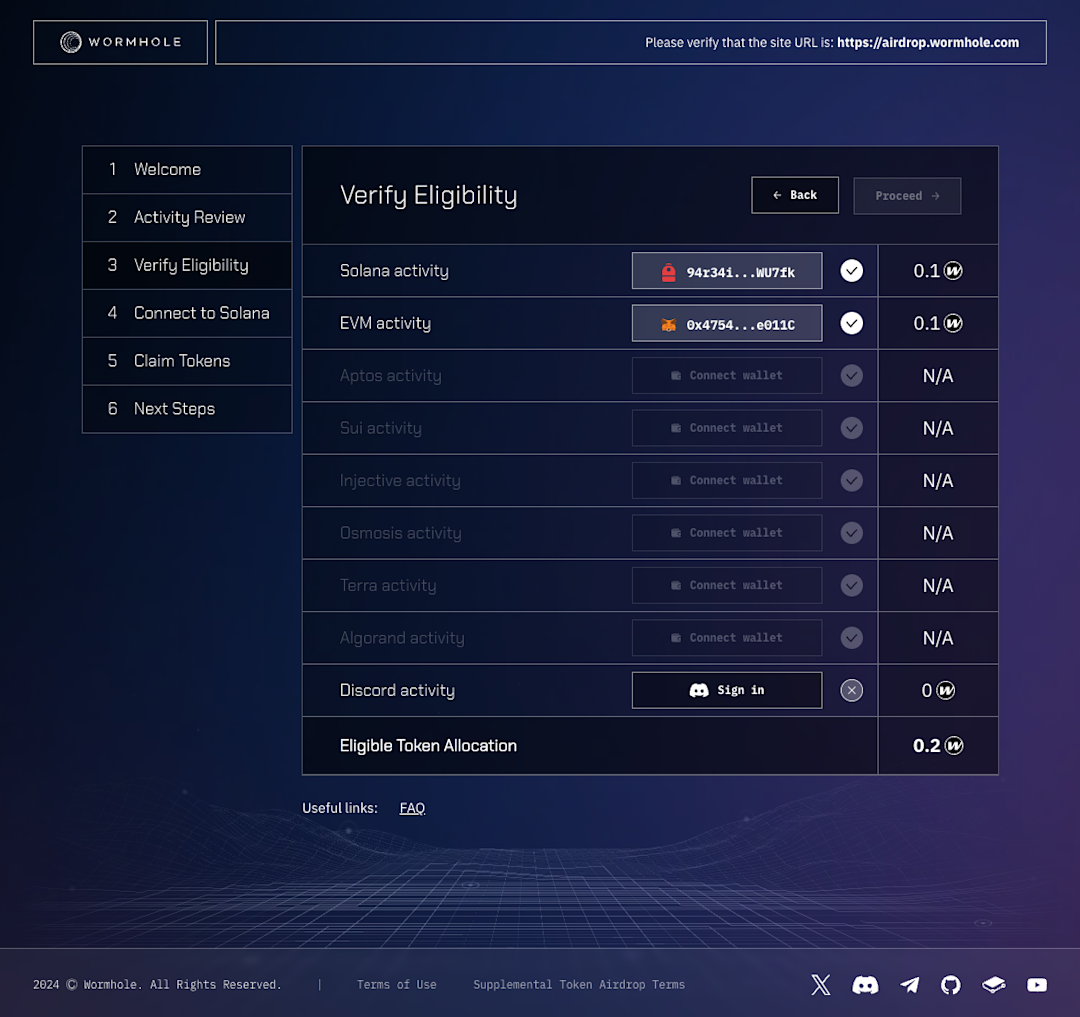Click the Connect wallet button for Sui activity
1080x1017 pixels.
click(x=726, y=427)
